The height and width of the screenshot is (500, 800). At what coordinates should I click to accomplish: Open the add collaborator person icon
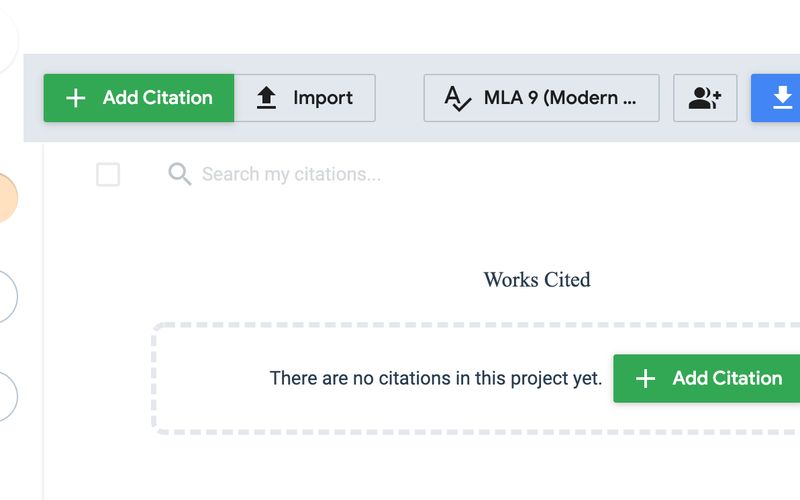pyautogui.click(x=705, y=98)
